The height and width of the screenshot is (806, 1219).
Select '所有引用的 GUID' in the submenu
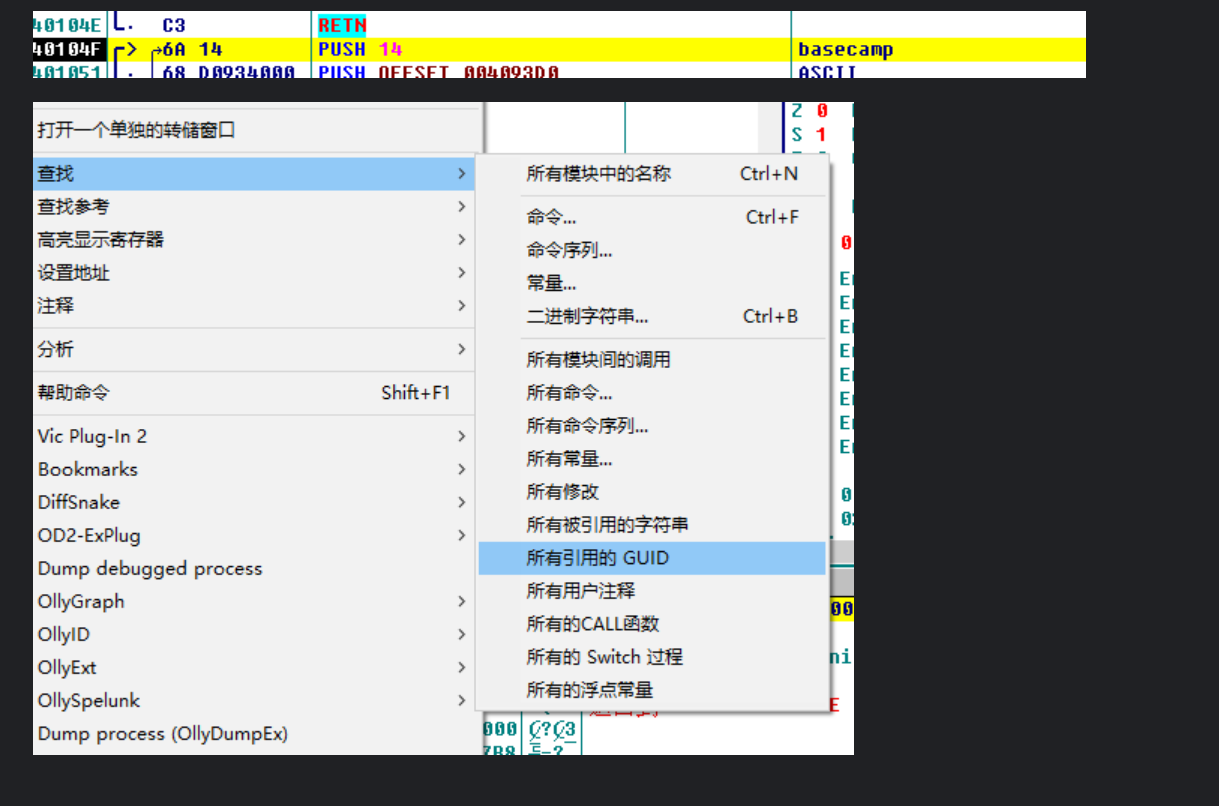click(x=597, y=558)
